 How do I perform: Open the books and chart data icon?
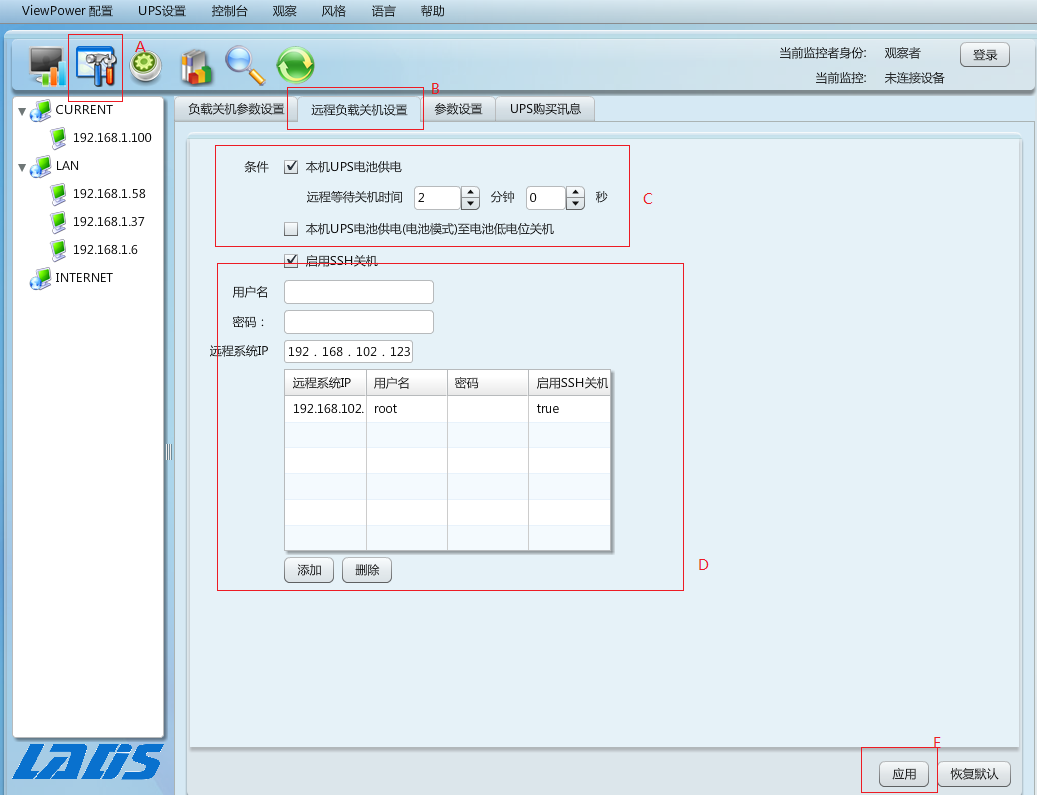click(196, 66)
